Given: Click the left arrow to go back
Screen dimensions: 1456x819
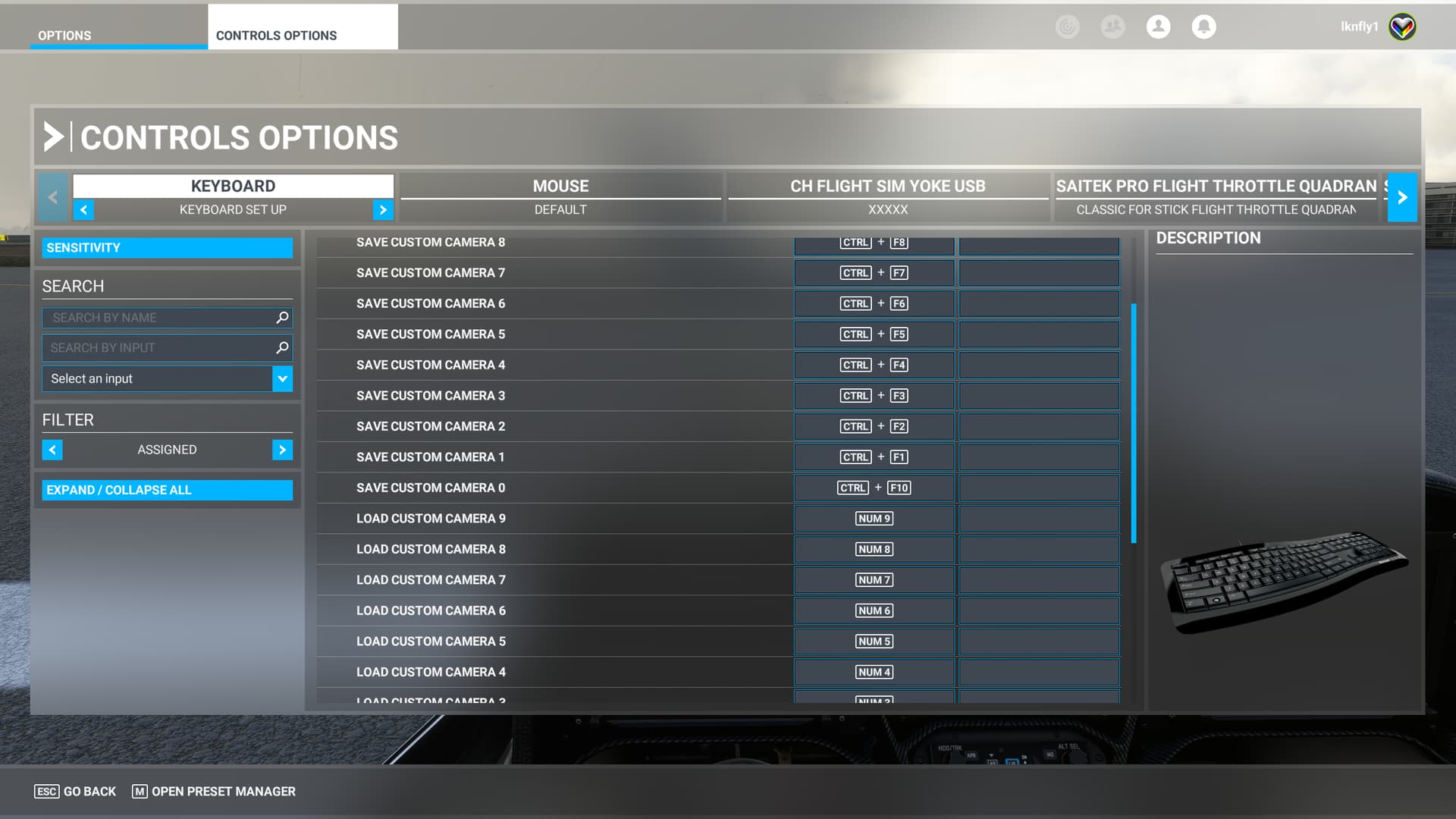Looking at the screenshot, I should click(52, 196).
